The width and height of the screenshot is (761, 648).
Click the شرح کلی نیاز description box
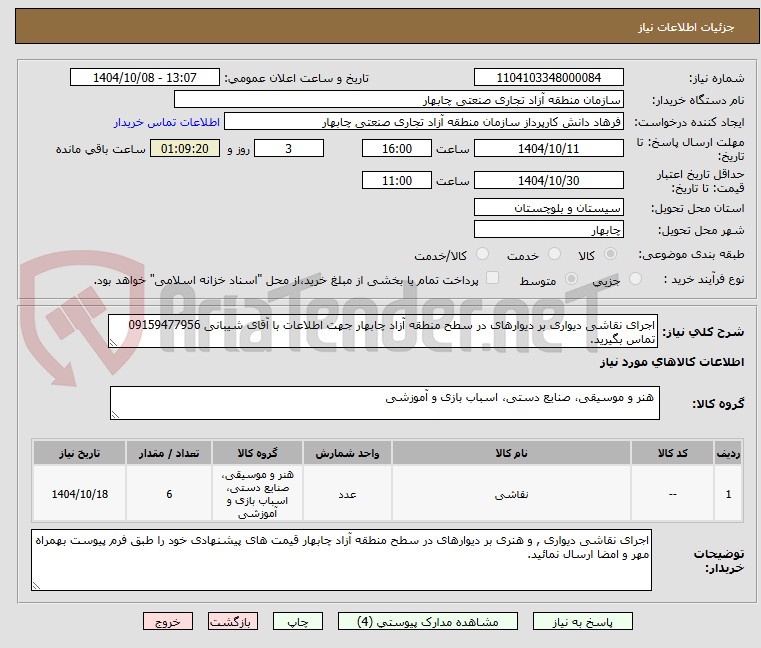click(x=382, y=331)
